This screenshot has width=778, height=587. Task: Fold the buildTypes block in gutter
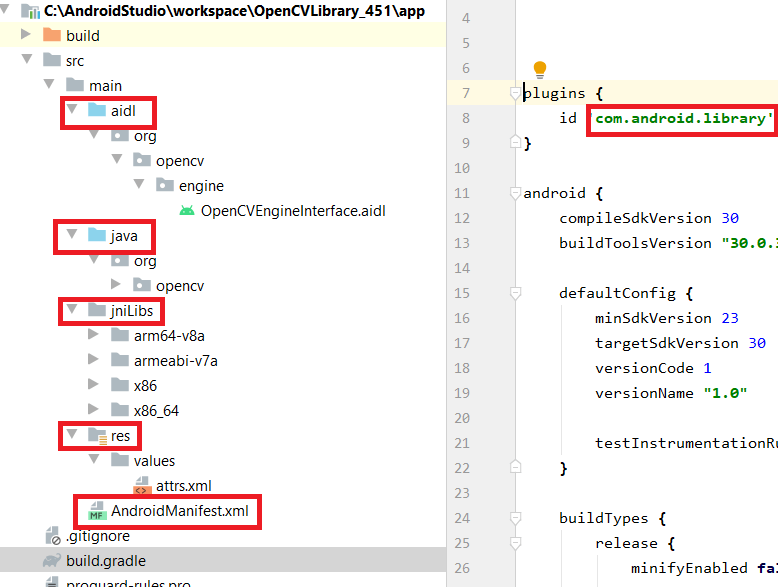point(516,518)
